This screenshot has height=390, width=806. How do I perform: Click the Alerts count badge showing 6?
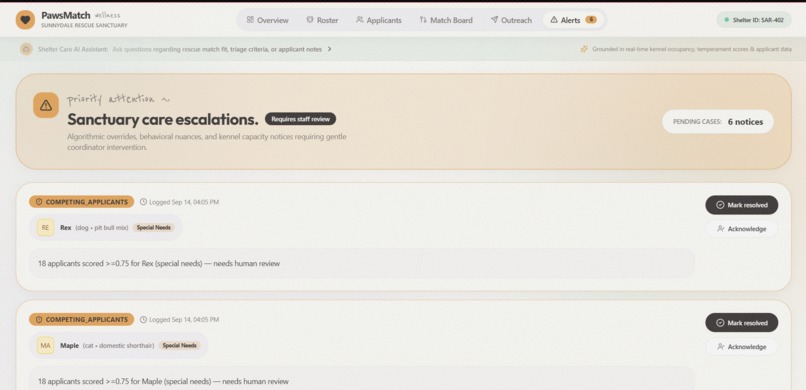pyautogui.click(x=591, y=20)
